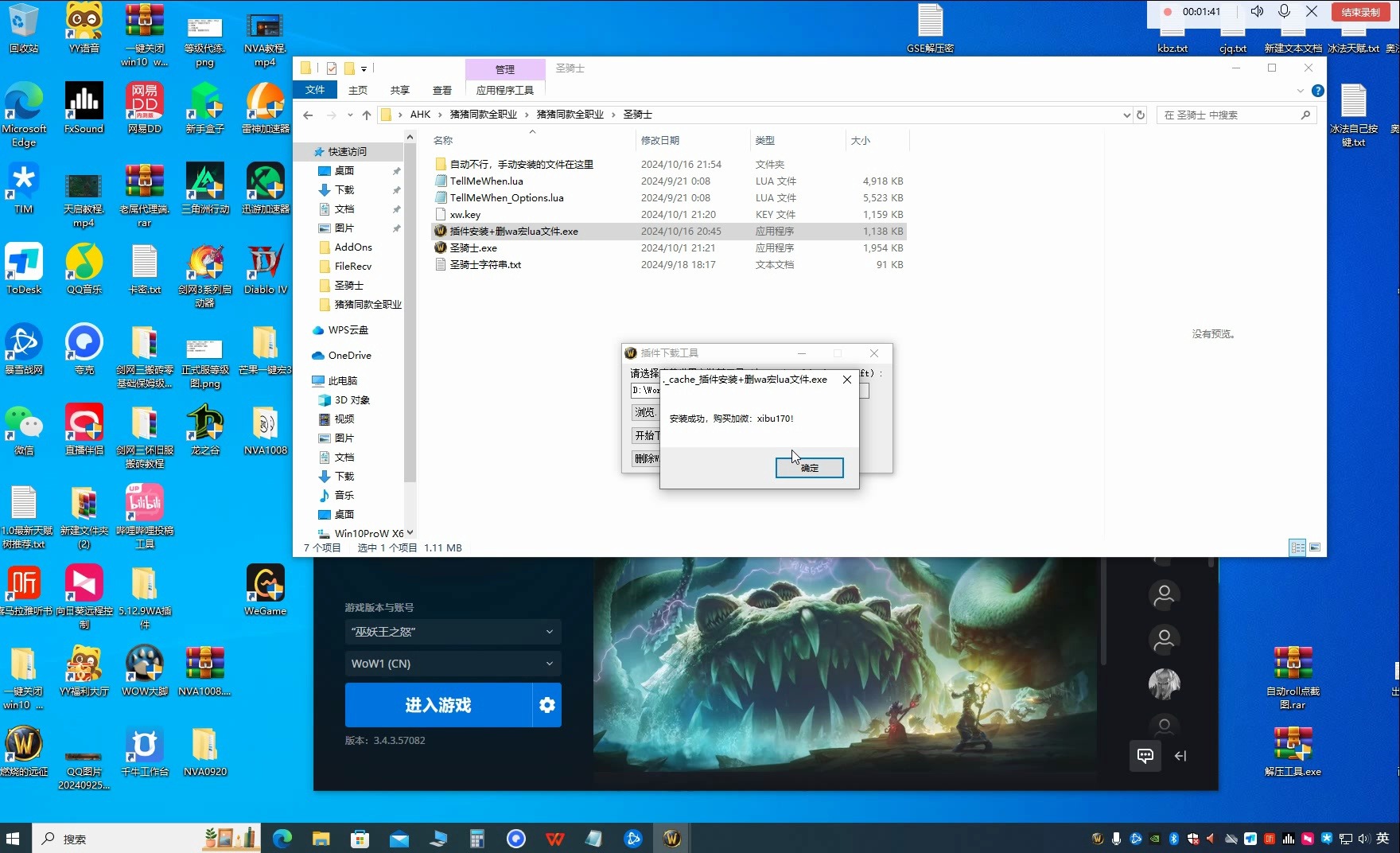Open 3D 对象 in navigation pane
The image size is (1400, 853).
pyautogui.click(x=352, y=400)
